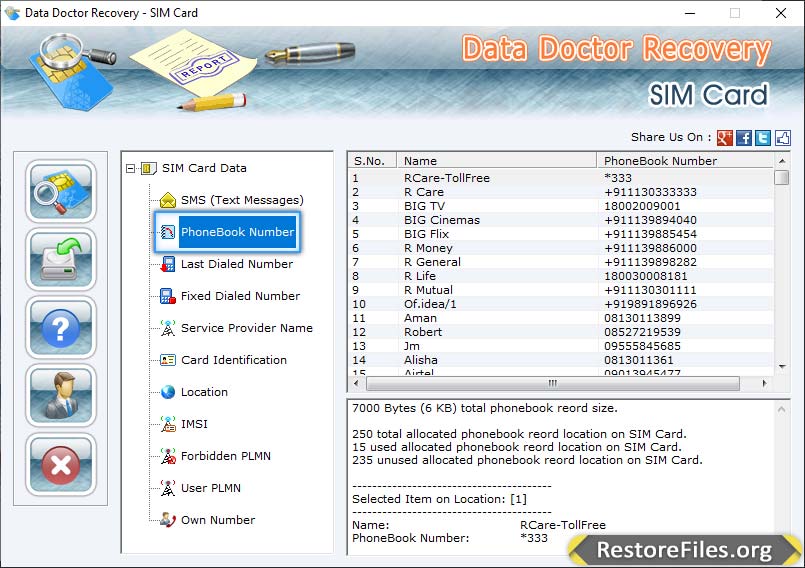Open Help with the question mark button
This screenshot has width=805, height=568.
click(61, 328)
